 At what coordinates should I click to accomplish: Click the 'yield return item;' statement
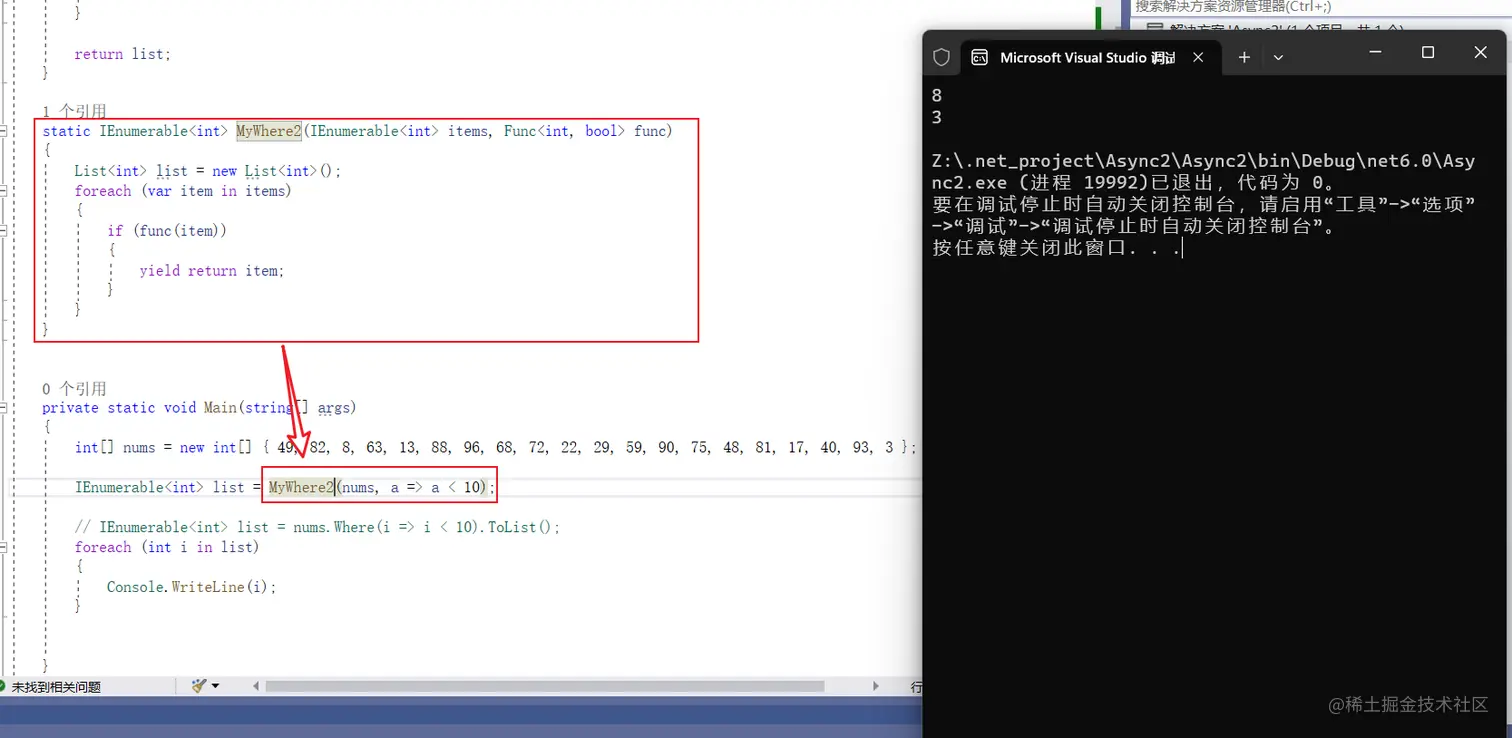point(212,270)
